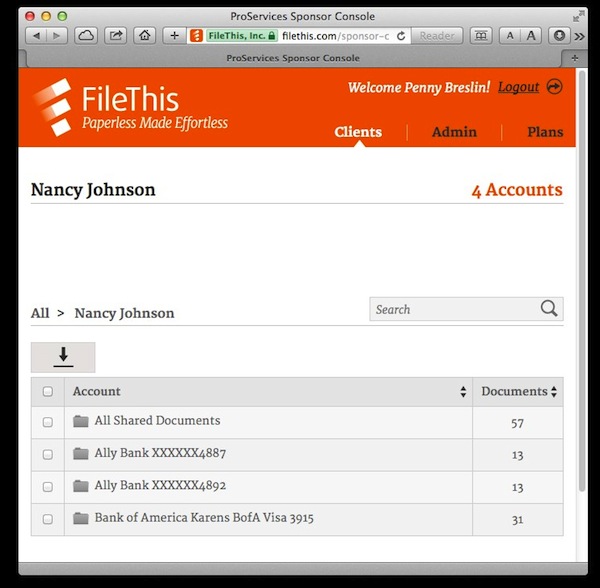The width and height of the screenshot is (600, 588).
Task: Open the iCloud tabs button
Action: pos(86,36)
